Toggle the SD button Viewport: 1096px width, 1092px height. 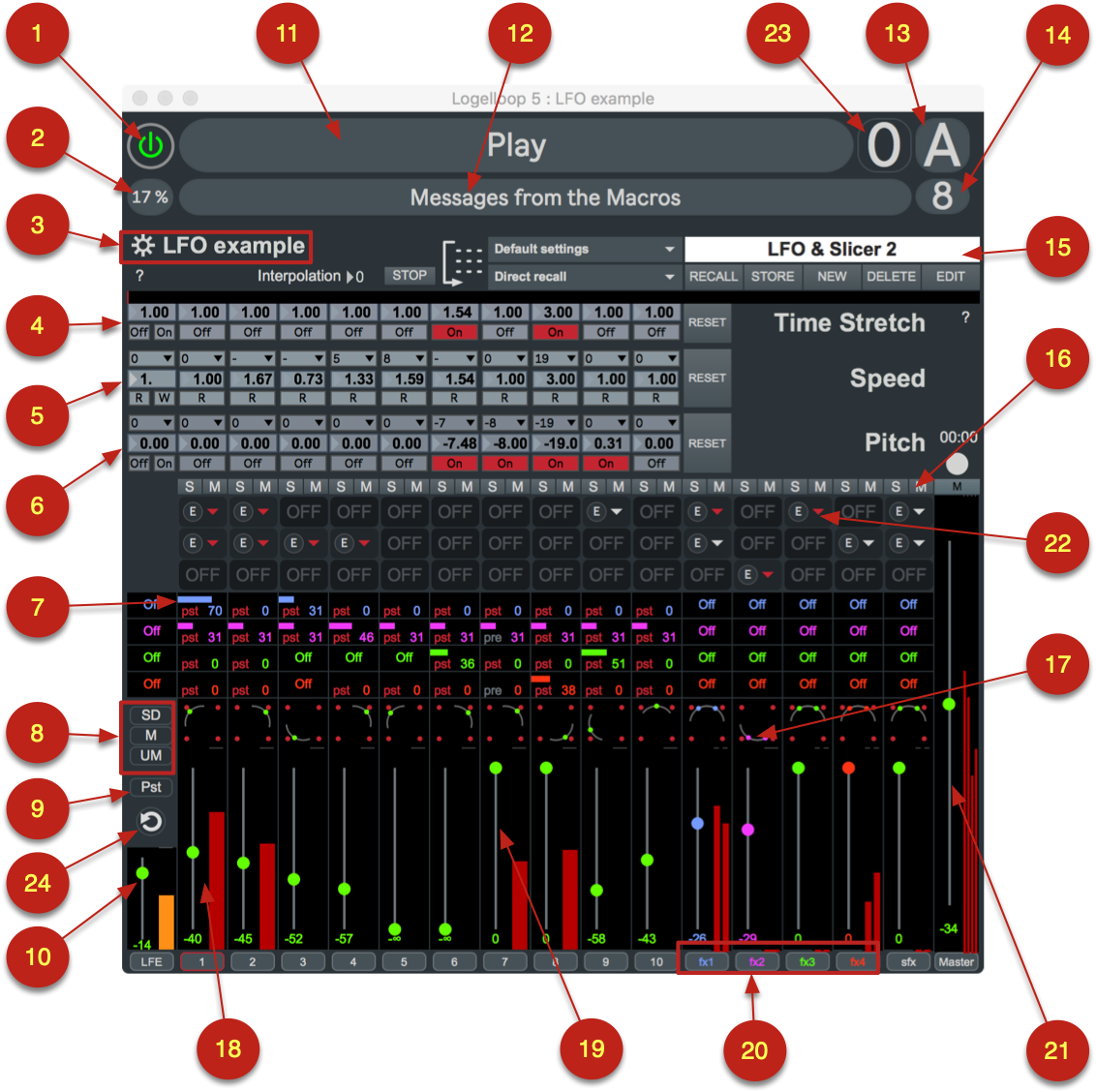[x=151, y=715]
